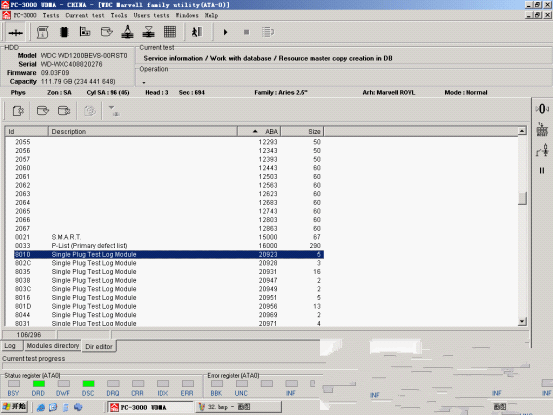
Task: Click the Id column header
Action: click(x=26, y=132)
